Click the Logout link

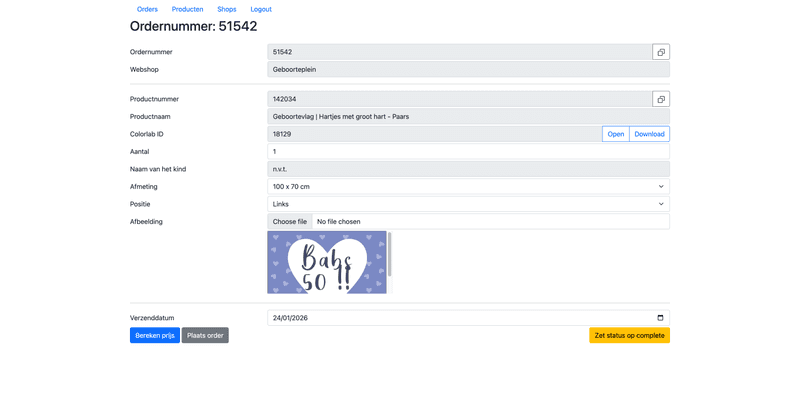point(260,9)
